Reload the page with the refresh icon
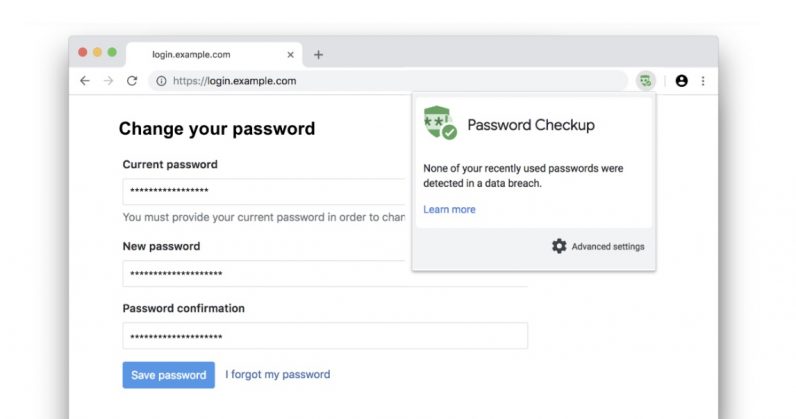The image size is (796, 419). [132, 81]
